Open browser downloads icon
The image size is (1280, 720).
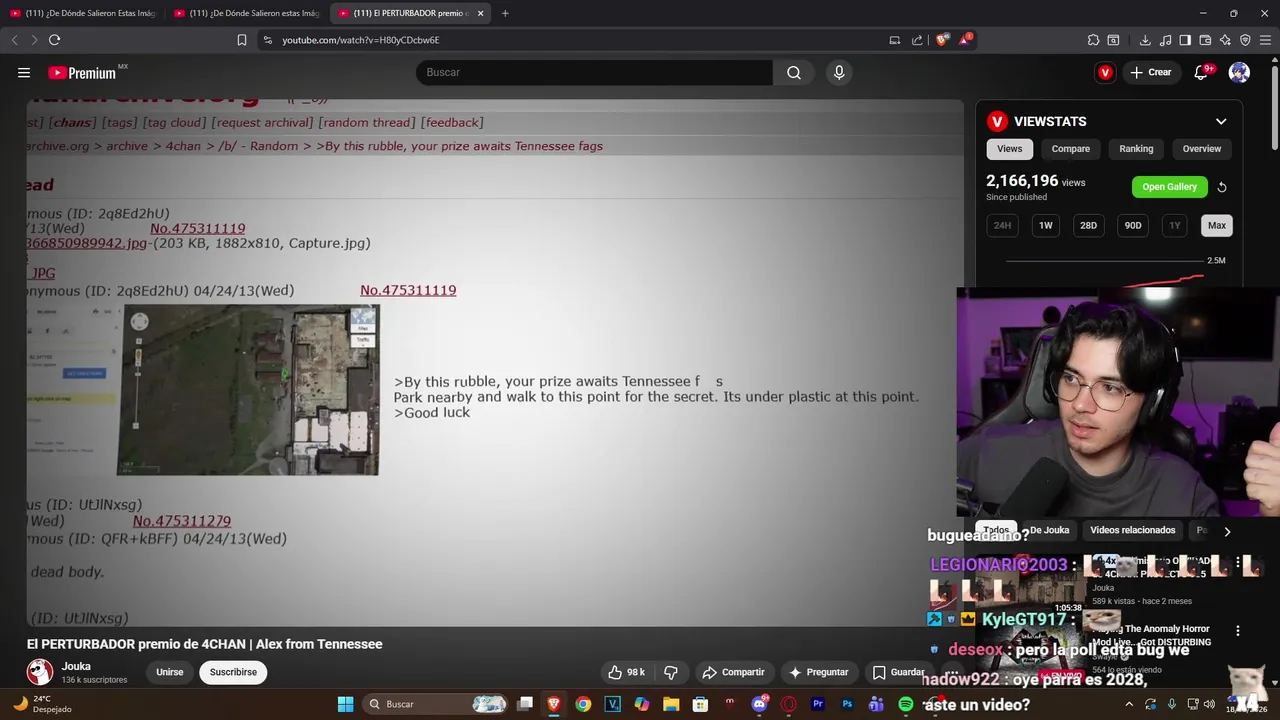(1145, 40)
